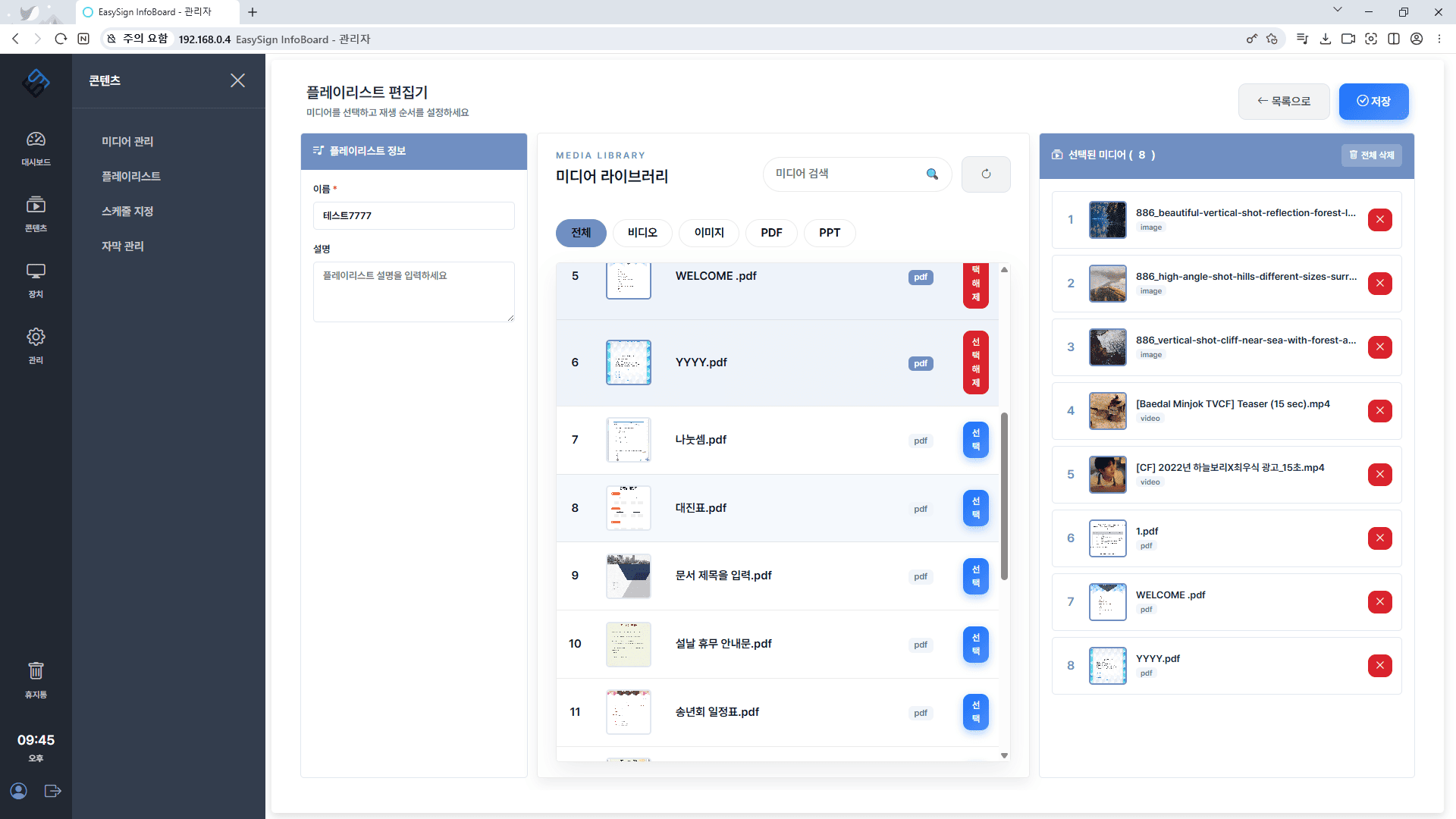Screen dimensions: 1456x819
Task: Click the media search magnifier icon
Action: tap(932, 174)
